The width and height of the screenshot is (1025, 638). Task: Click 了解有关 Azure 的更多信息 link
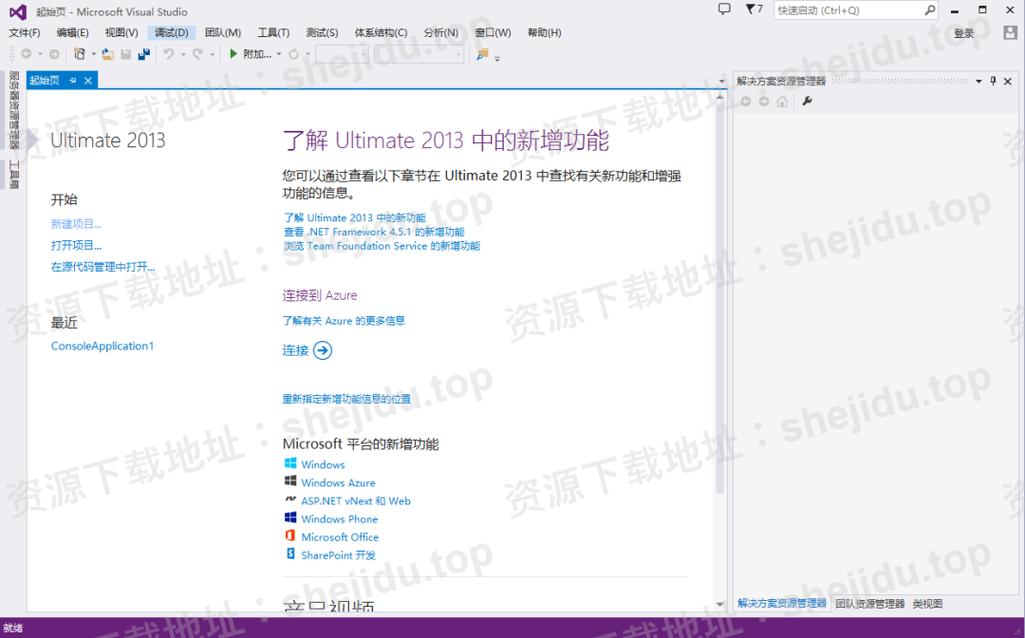(344, 320)
